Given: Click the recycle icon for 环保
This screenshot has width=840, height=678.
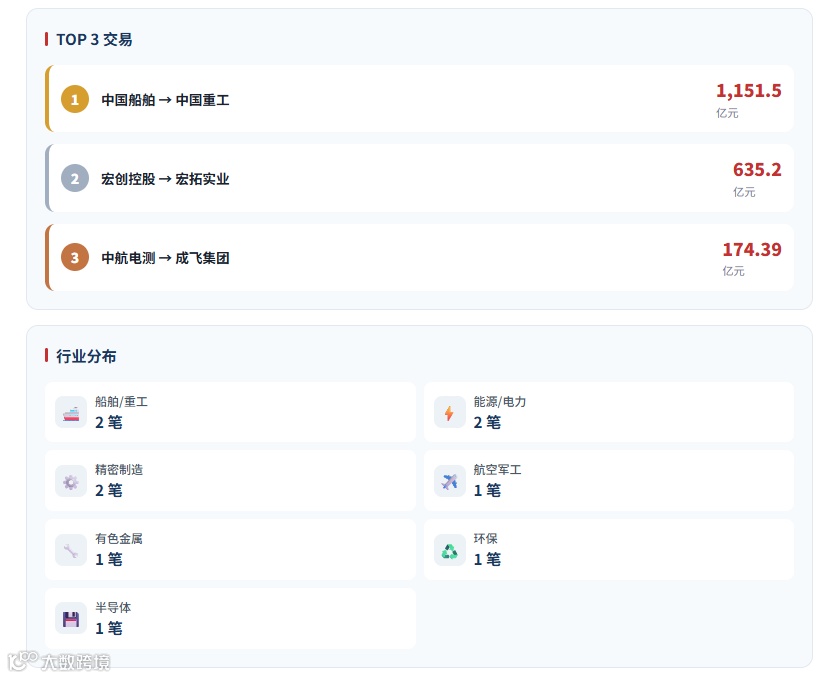Looking at the screenshot, I should pyautogui.click(x=449, y=550).
